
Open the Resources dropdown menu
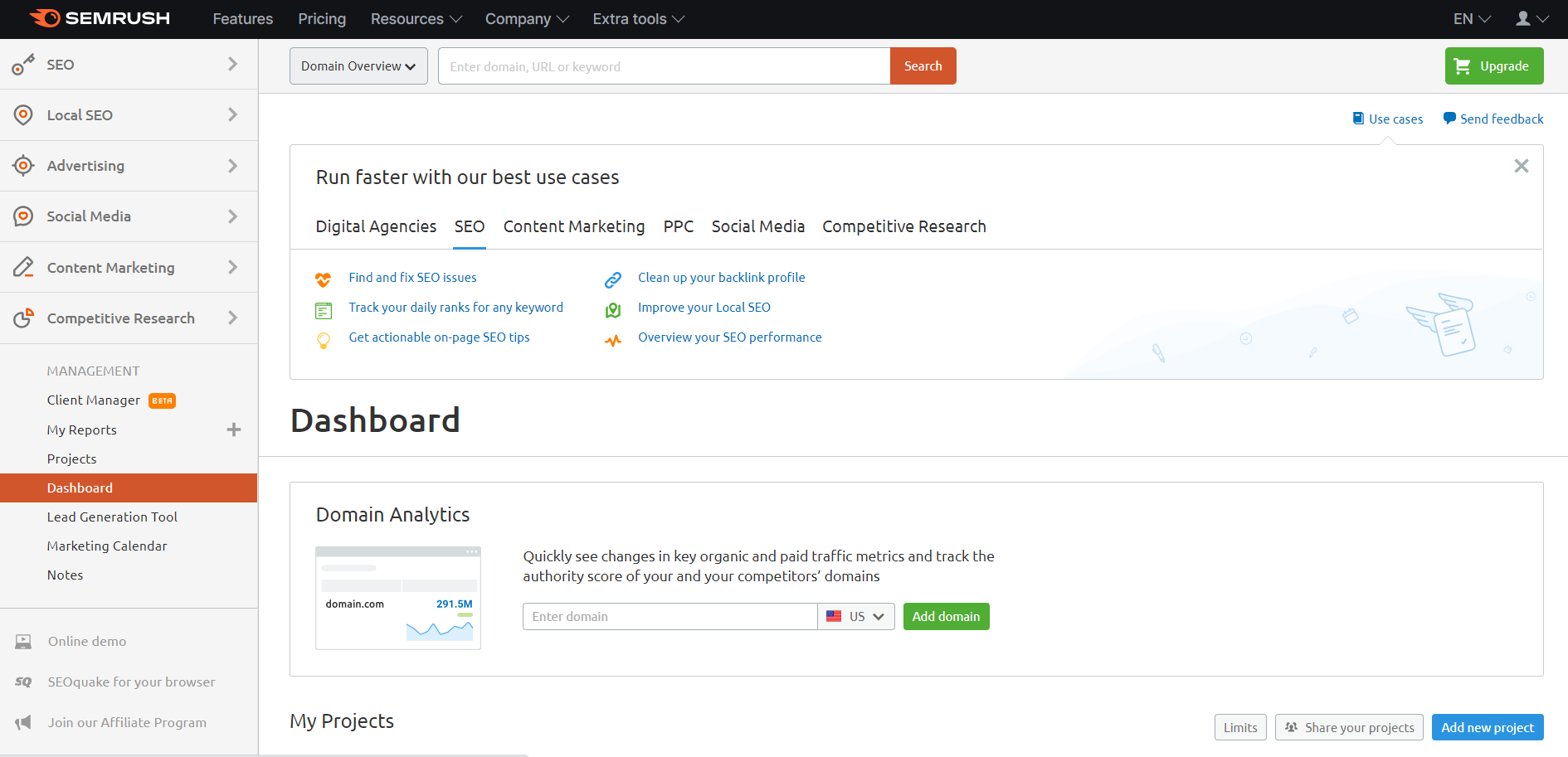click(416, 18)
